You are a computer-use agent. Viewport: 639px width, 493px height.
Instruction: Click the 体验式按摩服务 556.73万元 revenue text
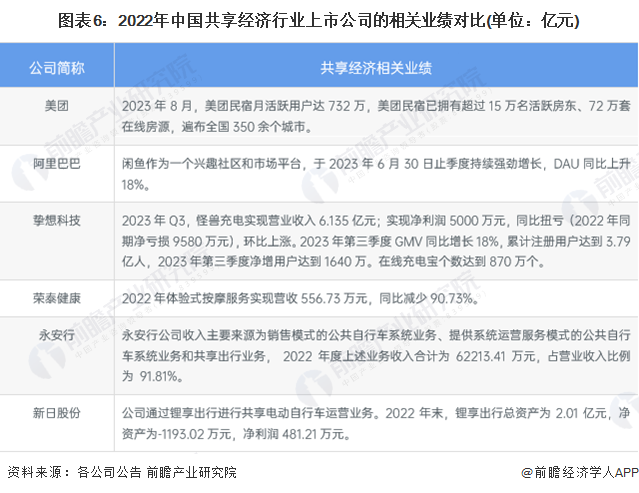tap(300, 298)
